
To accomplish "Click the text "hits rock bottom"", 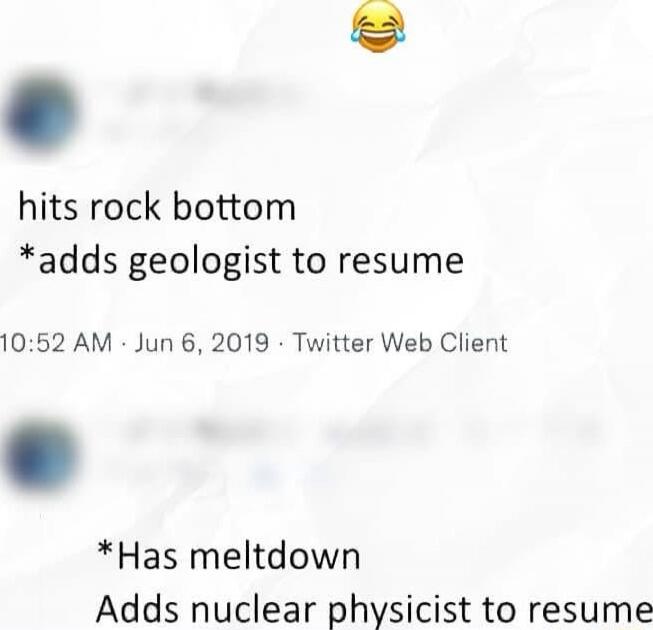I will tap(157, 207).
